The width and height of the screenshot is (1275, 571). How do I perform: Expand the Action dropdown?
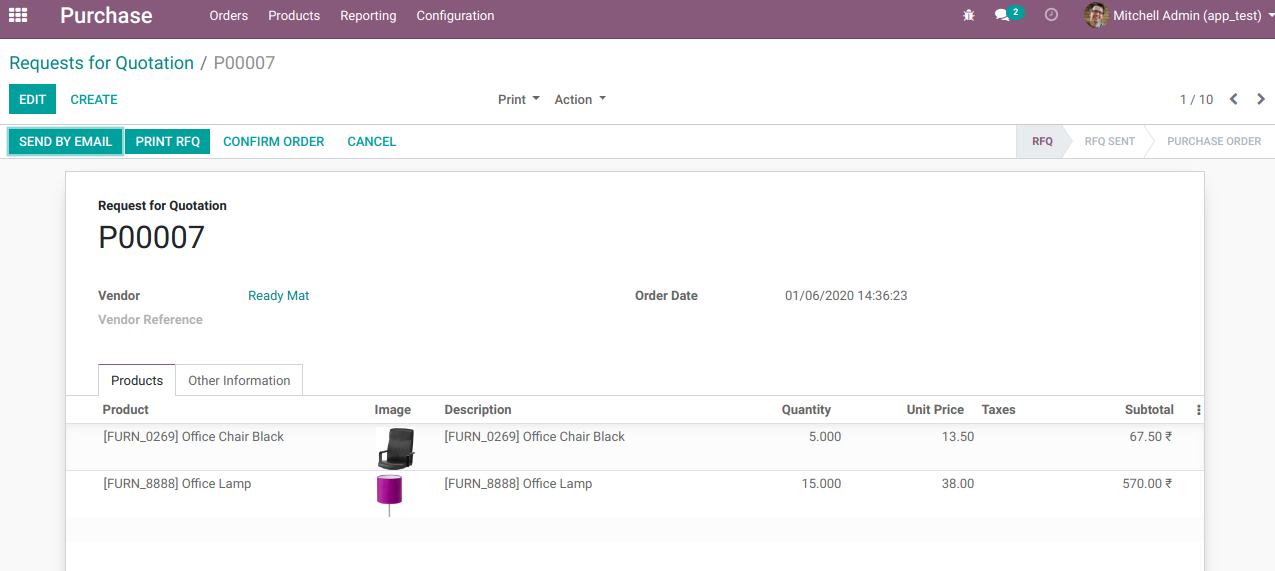coord(580,99)
